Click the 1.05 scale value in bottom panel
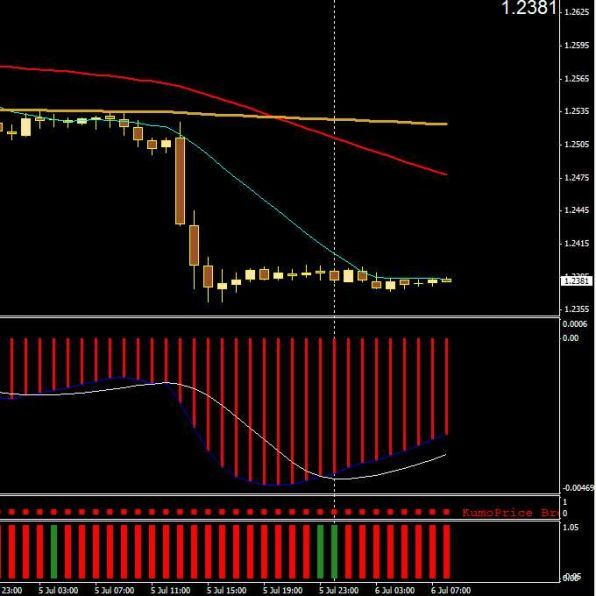The height and width of the screenshot is (596, 596). [571, 527]
